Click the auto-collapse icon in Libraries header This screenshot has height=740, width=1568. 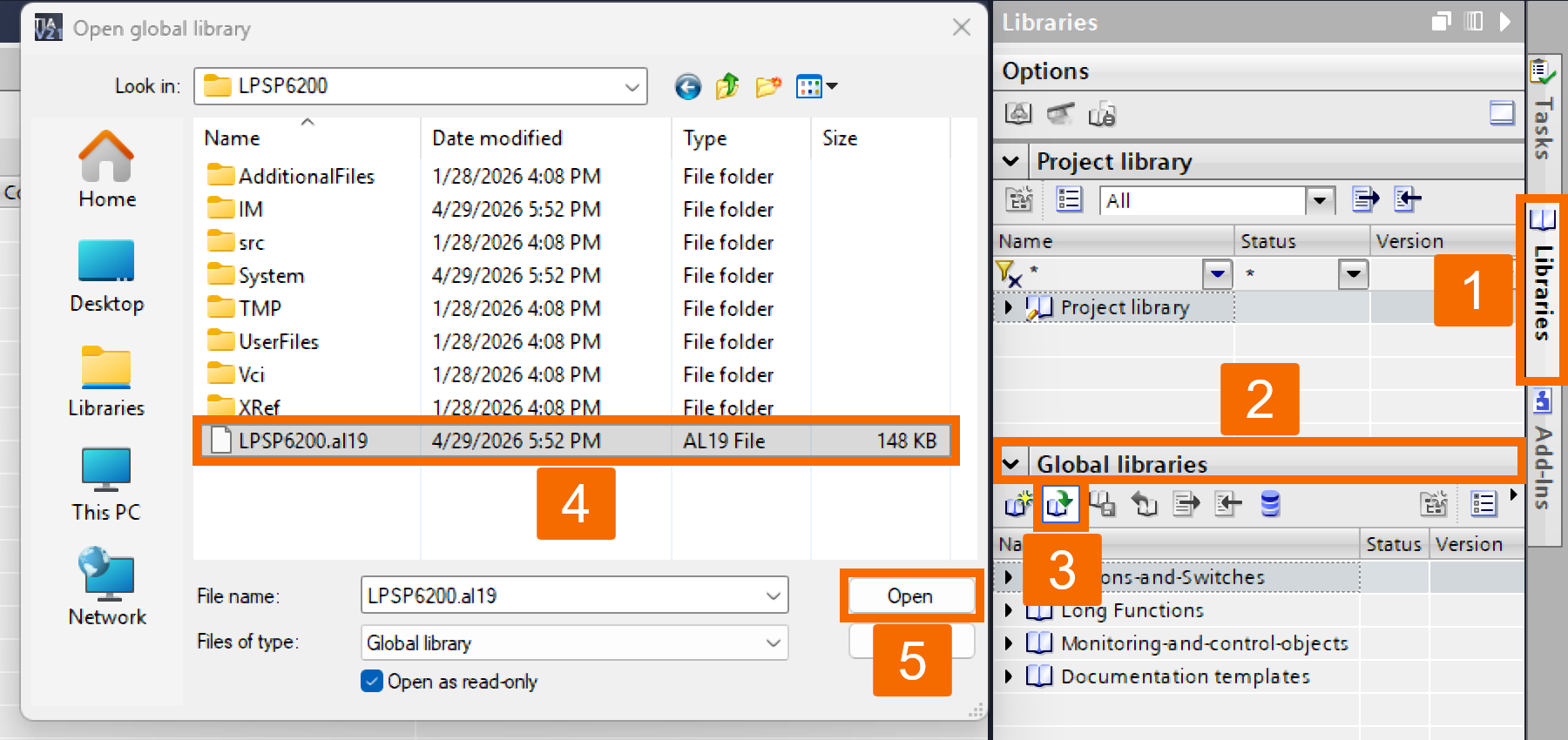point(1474,21)
